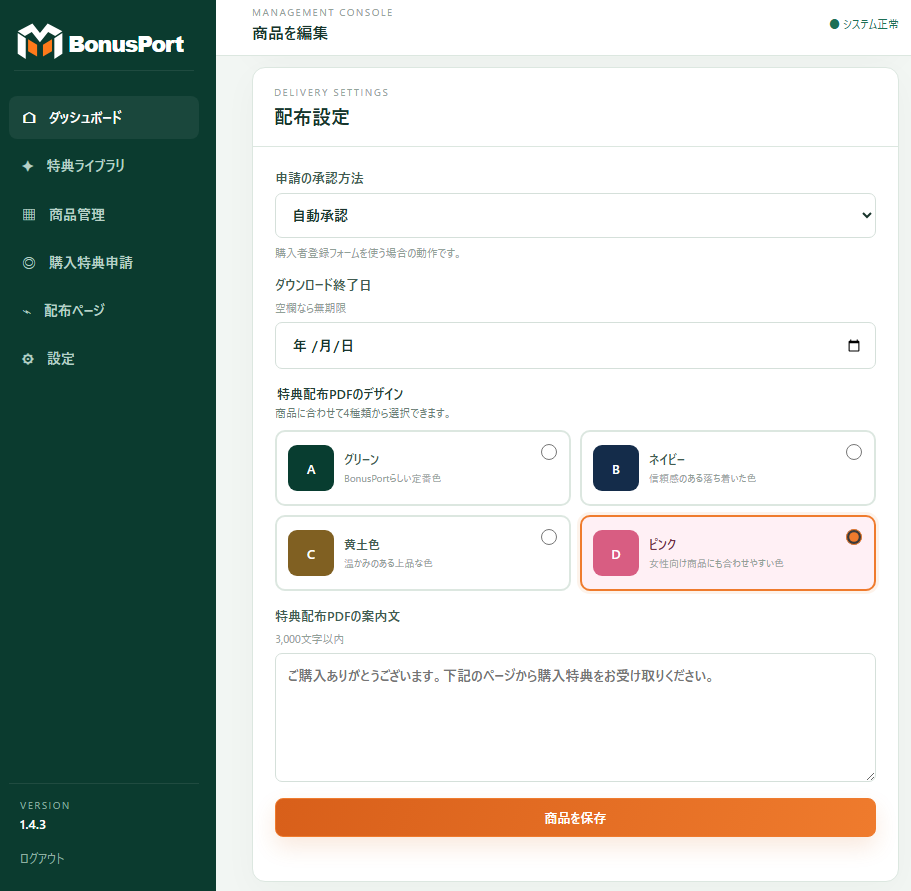Click the MANAGEMENT CONSOLE header text

tap(322, 13)
